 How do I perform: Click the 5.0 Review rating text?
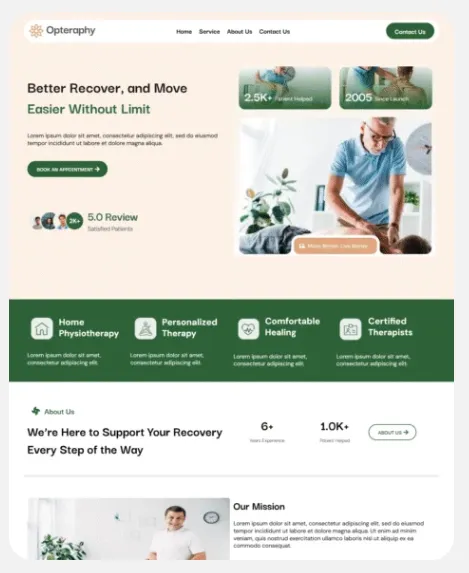(x=113, y=217)
